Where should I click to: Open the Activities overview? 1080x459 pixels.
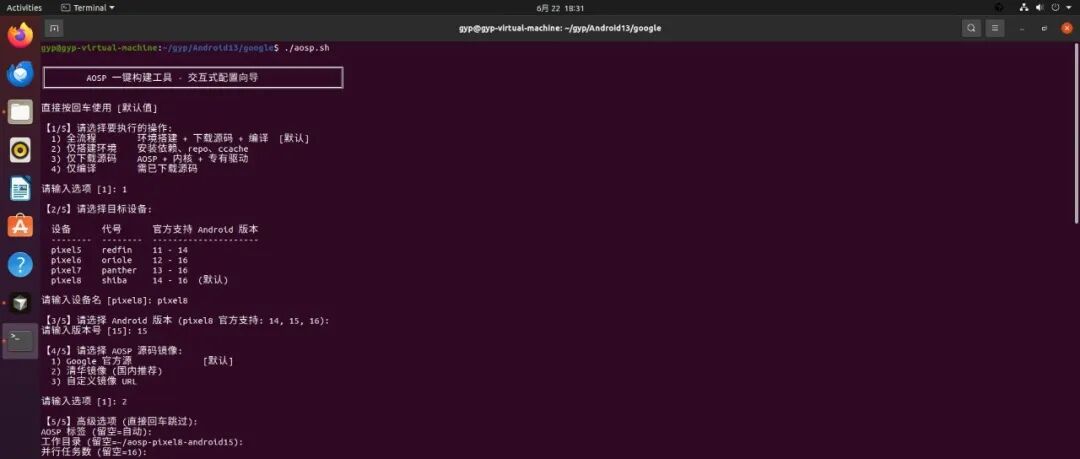click(24, 8)
